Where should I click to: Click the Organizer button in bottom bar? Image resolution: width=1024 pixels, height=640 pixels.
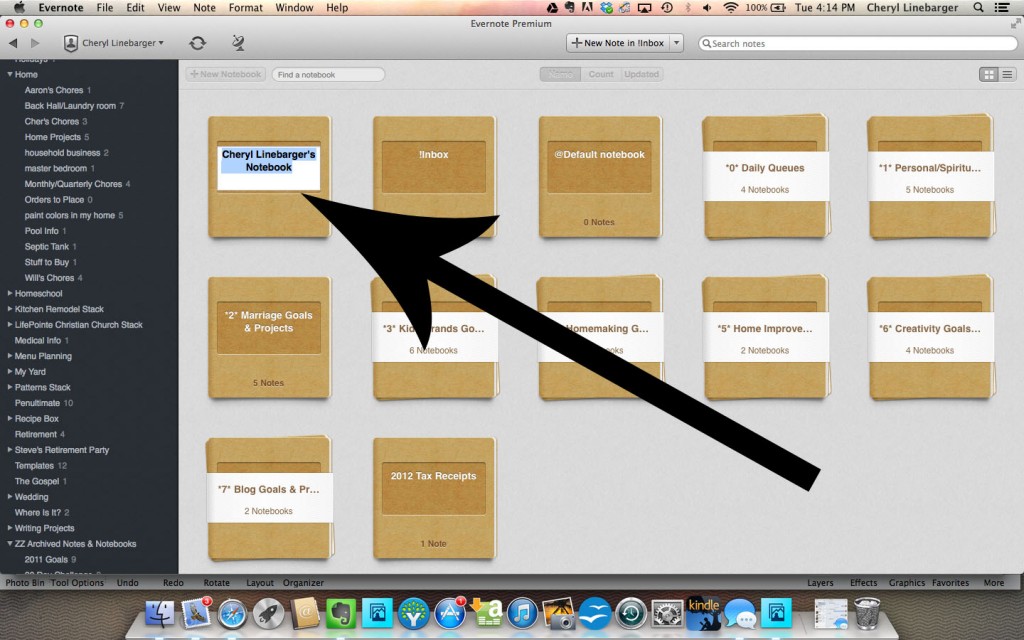click(303, 583)
